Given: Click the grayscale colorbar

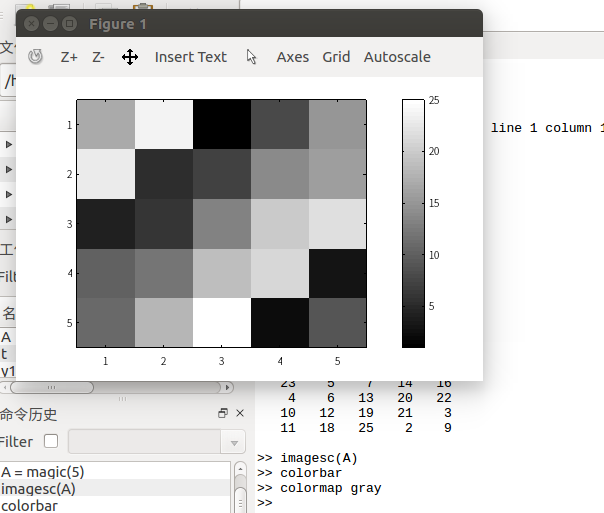Looking at the screenshot, I should [413, 223].
